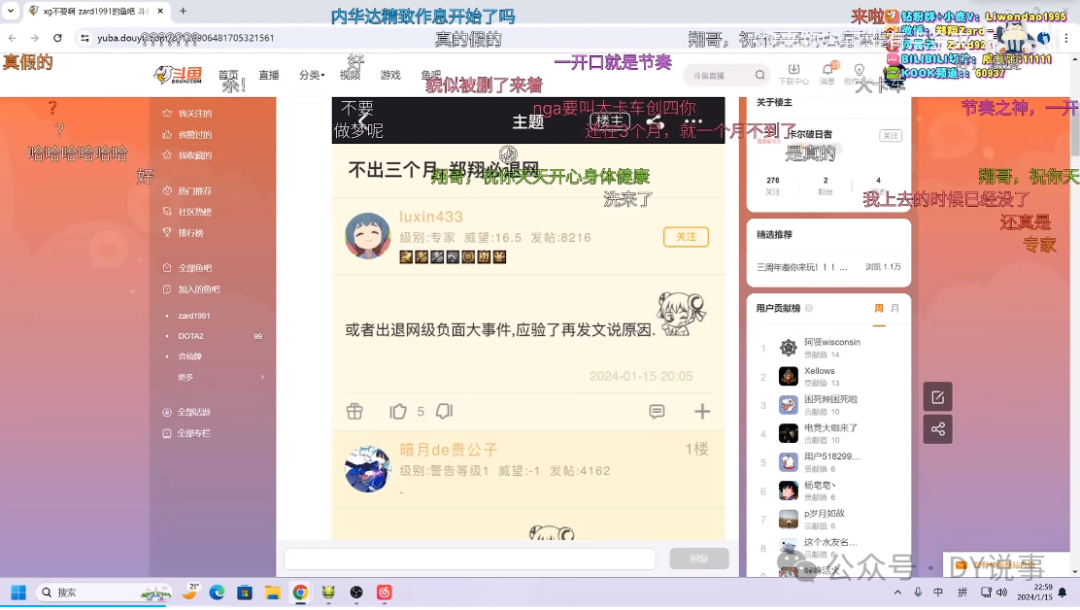Click the gift icon under the main post

pos(355,411)
